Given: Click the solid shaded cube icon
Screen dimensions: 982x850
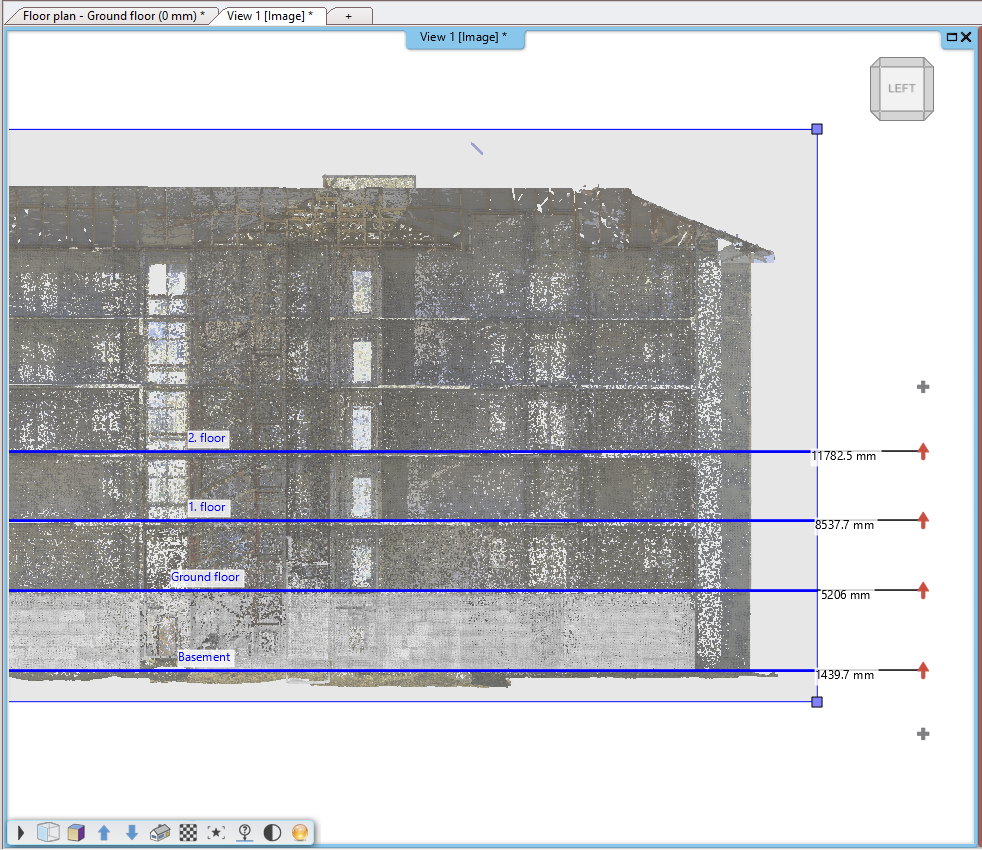Looking at the screenshot, I should tap(76, 832).
